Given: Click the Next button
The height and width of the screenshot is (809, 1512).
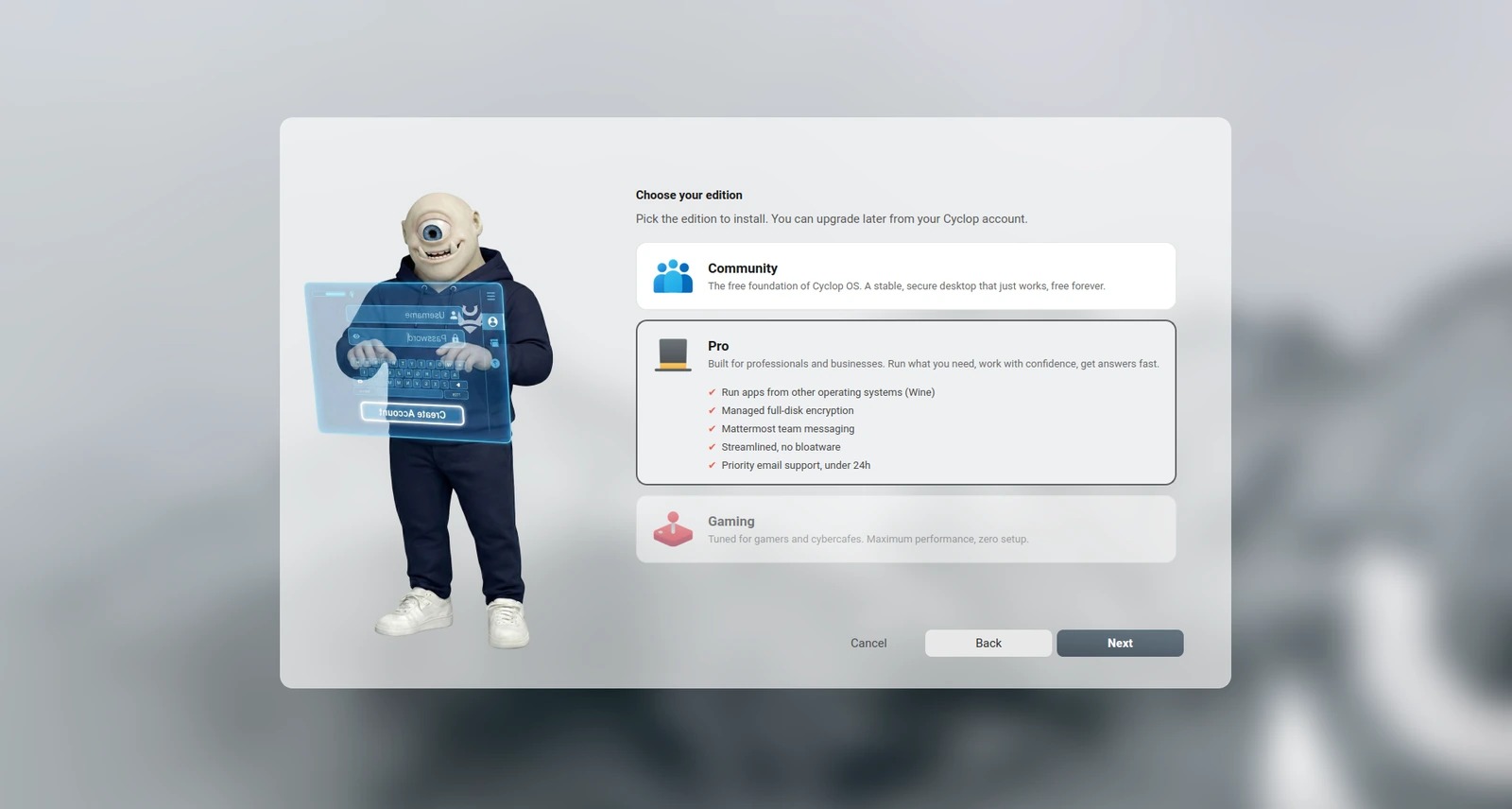Looking at the screenshot, I should click(1120, 643).
